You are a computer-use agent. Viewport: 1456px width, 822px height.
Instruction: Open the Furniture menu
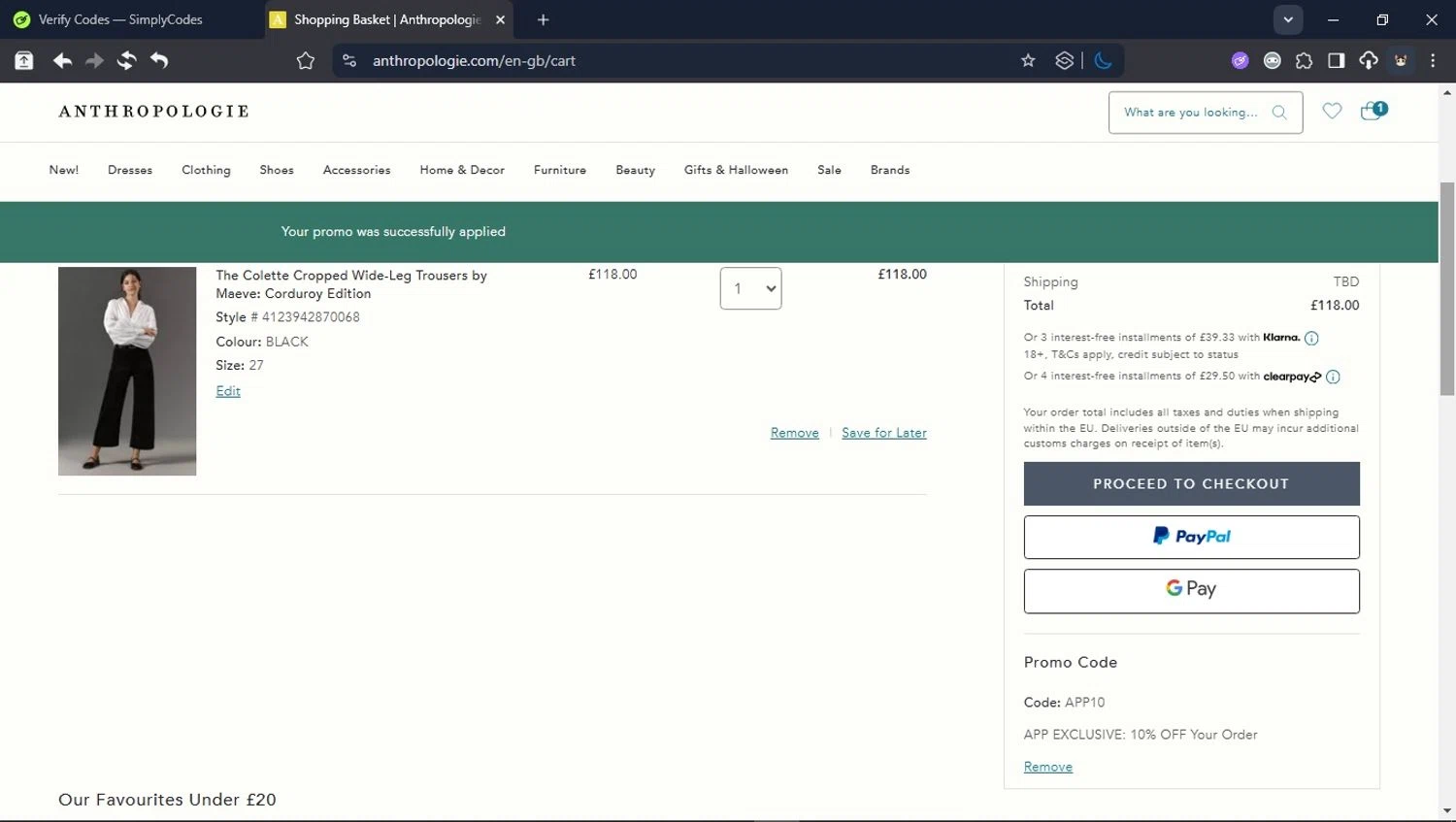click(560, 170)
